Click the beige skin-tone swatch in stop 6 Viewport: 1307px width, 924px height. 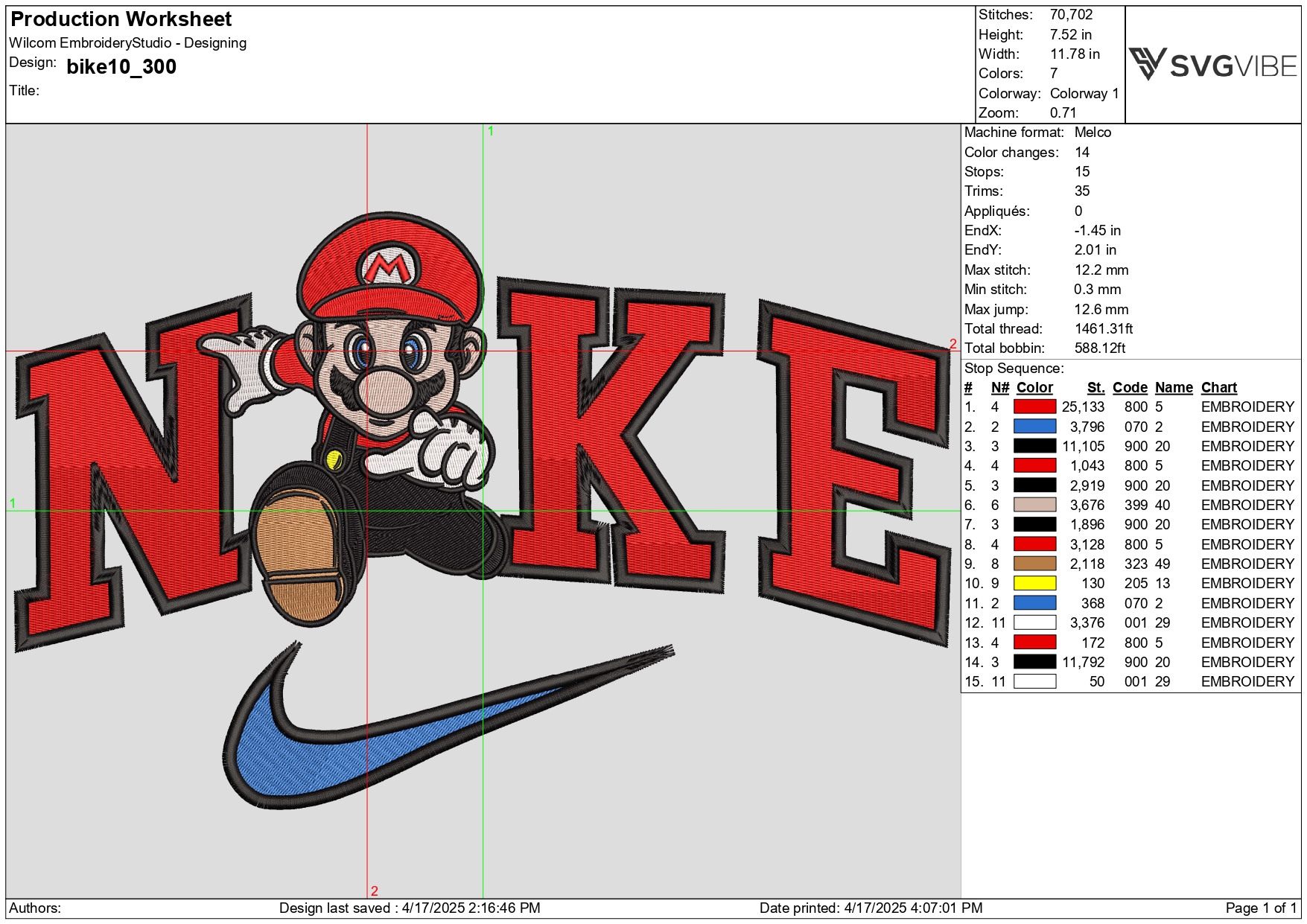pyautogui.click(x=1034, y=505)
